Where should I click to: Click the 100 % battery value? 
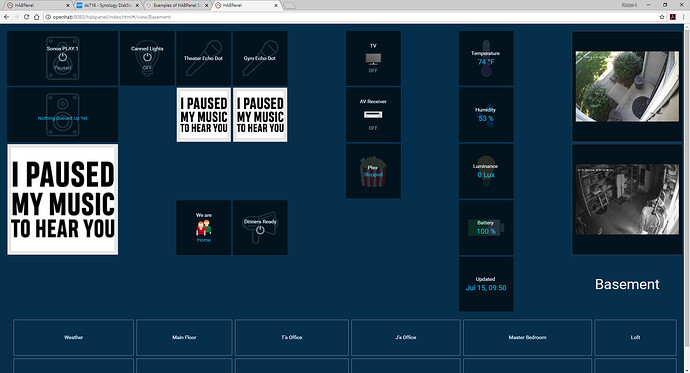coord(486,231)
